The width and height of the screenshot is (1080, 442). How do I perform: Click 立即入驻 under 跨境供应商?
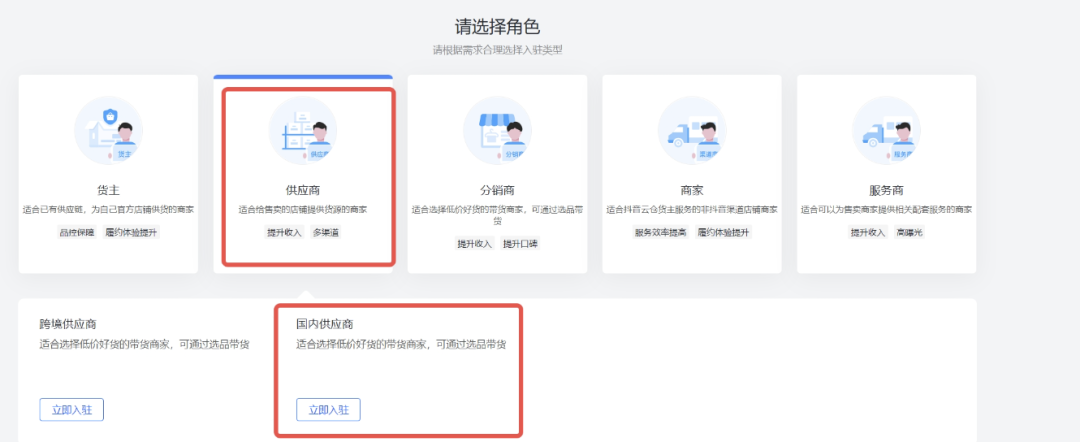point(71,409)
